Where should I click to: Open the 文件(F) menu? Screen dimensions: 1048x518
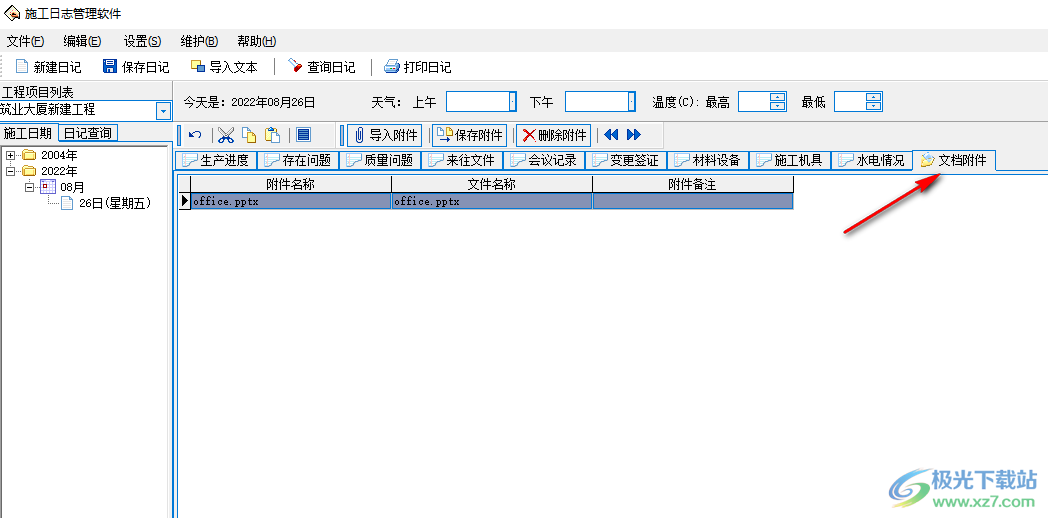[x=25, y=41]
